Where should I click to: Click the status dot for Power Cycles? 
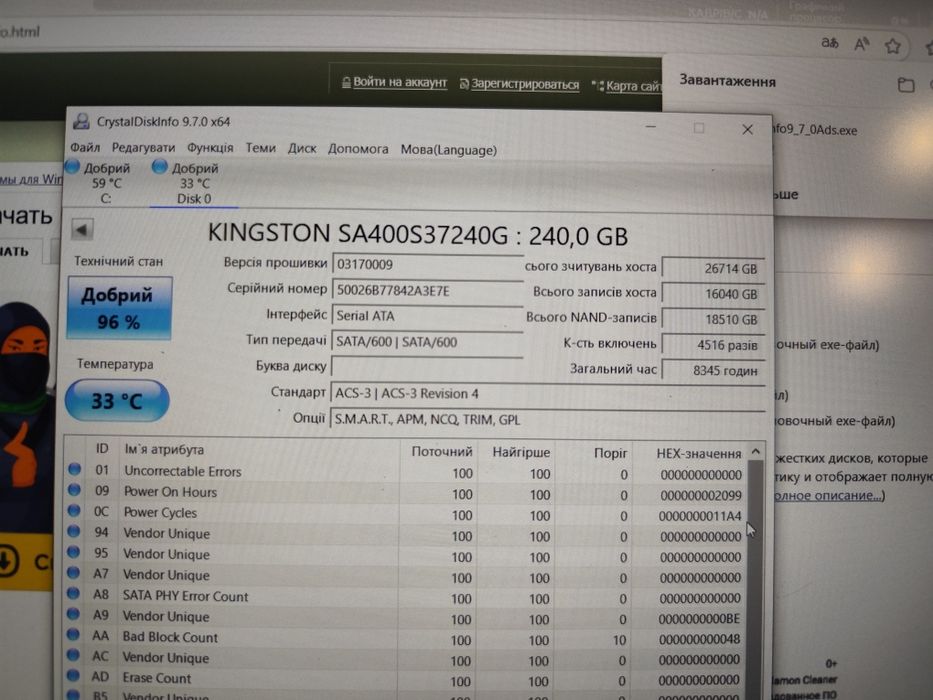pyautogui.click(x=74, y=511)
